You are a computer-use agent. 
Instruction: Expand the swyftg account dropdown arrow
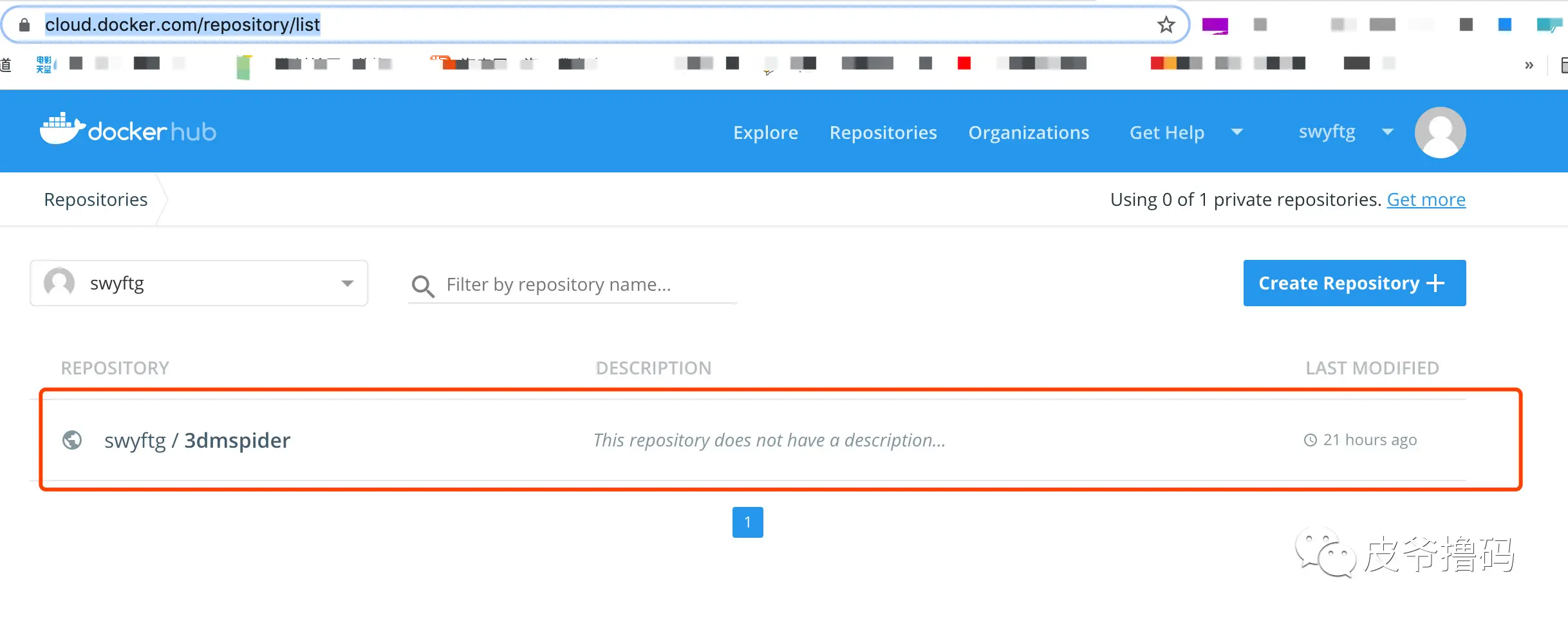pos(1387,132)
